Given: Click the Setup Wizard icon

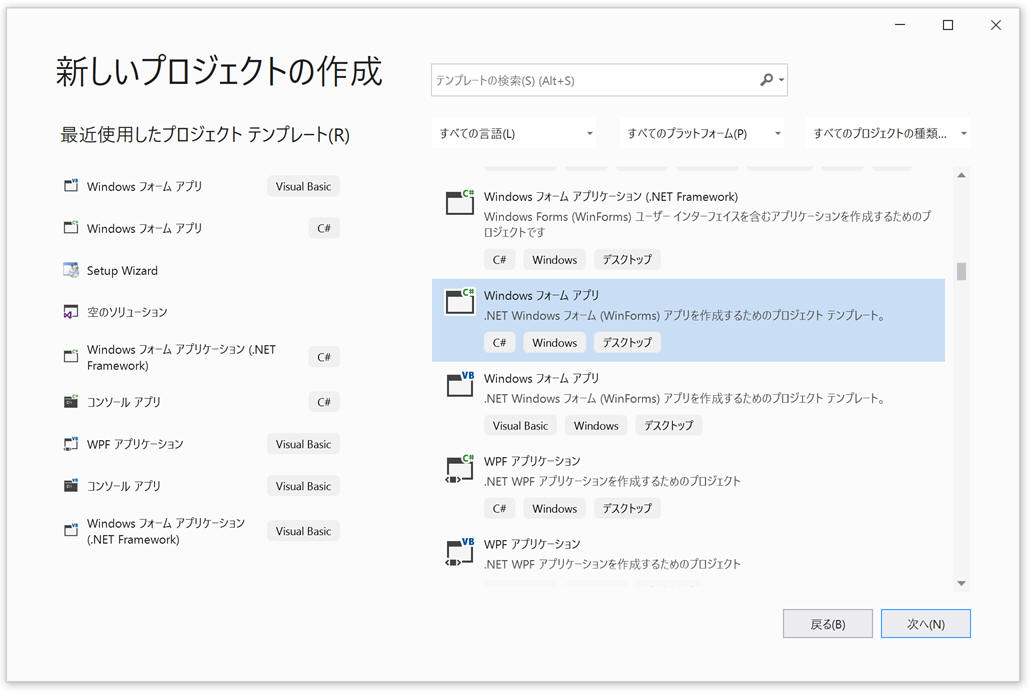Looking at the screenshot, I should 71,270.
